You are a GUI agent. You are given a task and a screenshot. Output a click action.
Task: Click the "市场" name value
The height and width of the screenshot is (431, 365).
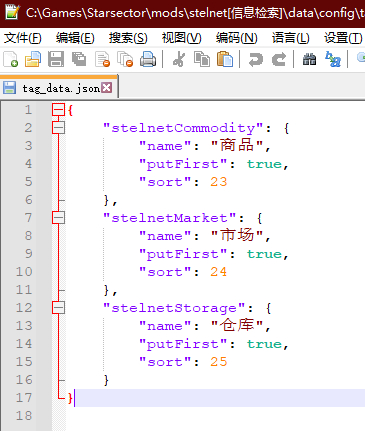click(237, 236)
